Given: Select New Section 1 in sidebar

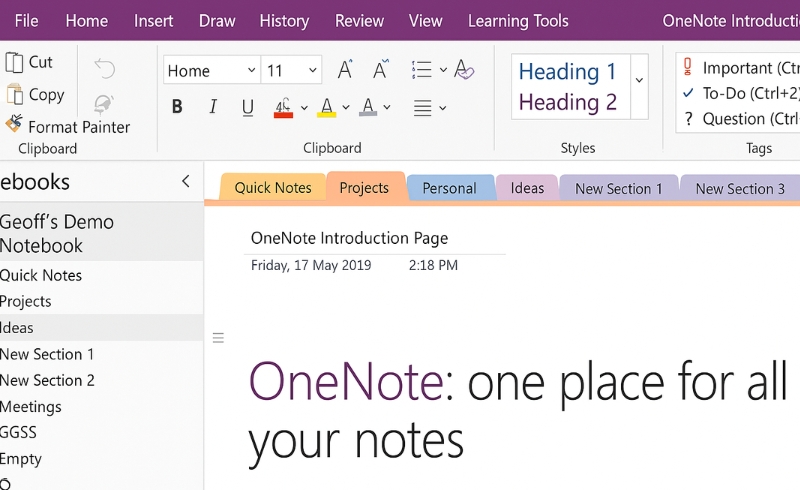Looking at the screenshot, I should pos(102,354).
